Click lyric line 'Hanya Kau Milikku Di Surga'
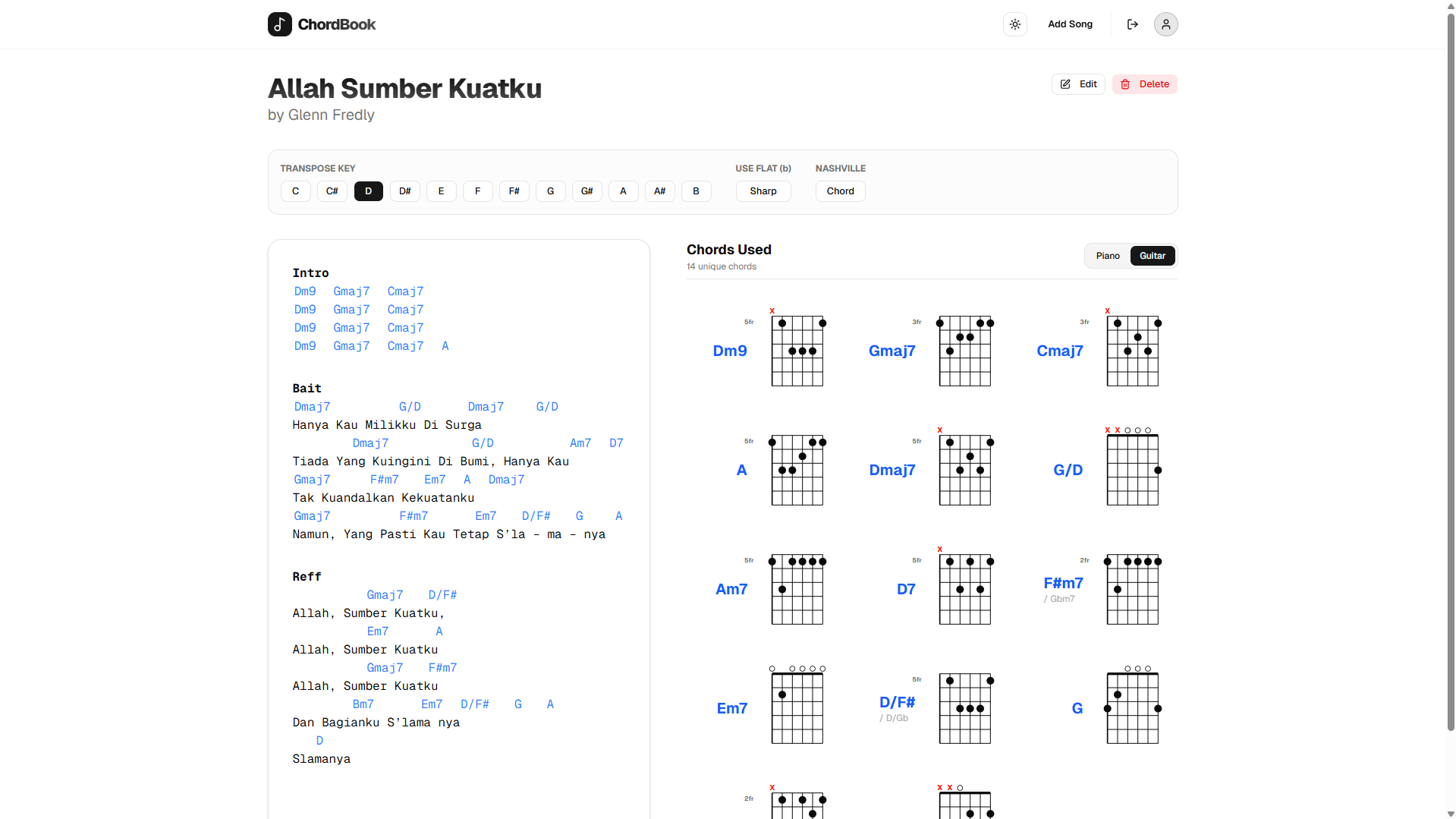The image size is (1456, 819). (387, 425)
